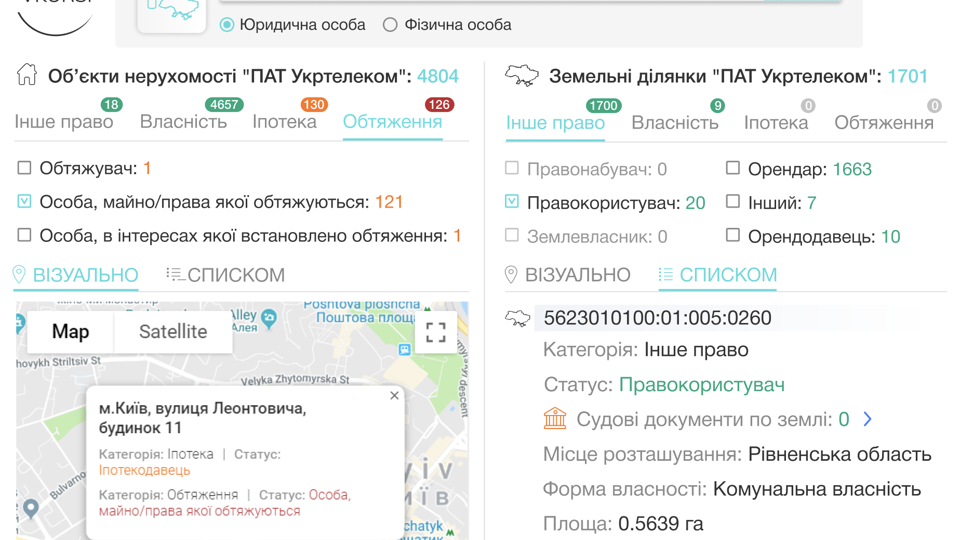Select the Map view button
This screenshot has width=960, height=540.
70,331
